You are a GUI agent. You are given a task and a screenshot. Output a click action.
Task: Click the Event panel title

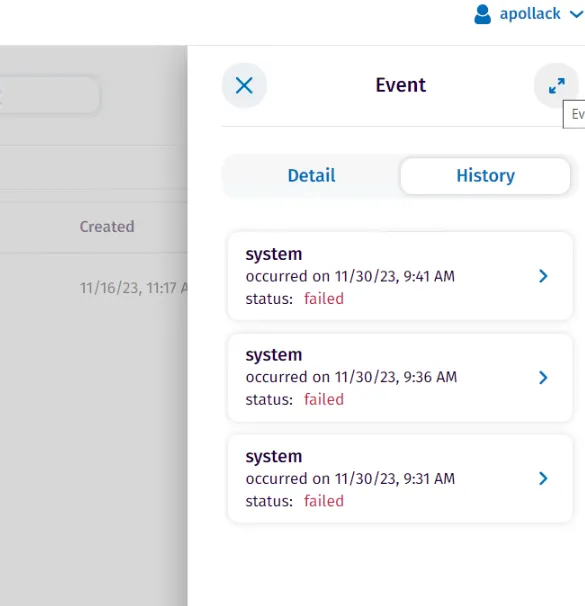click(x=401, y=85)
